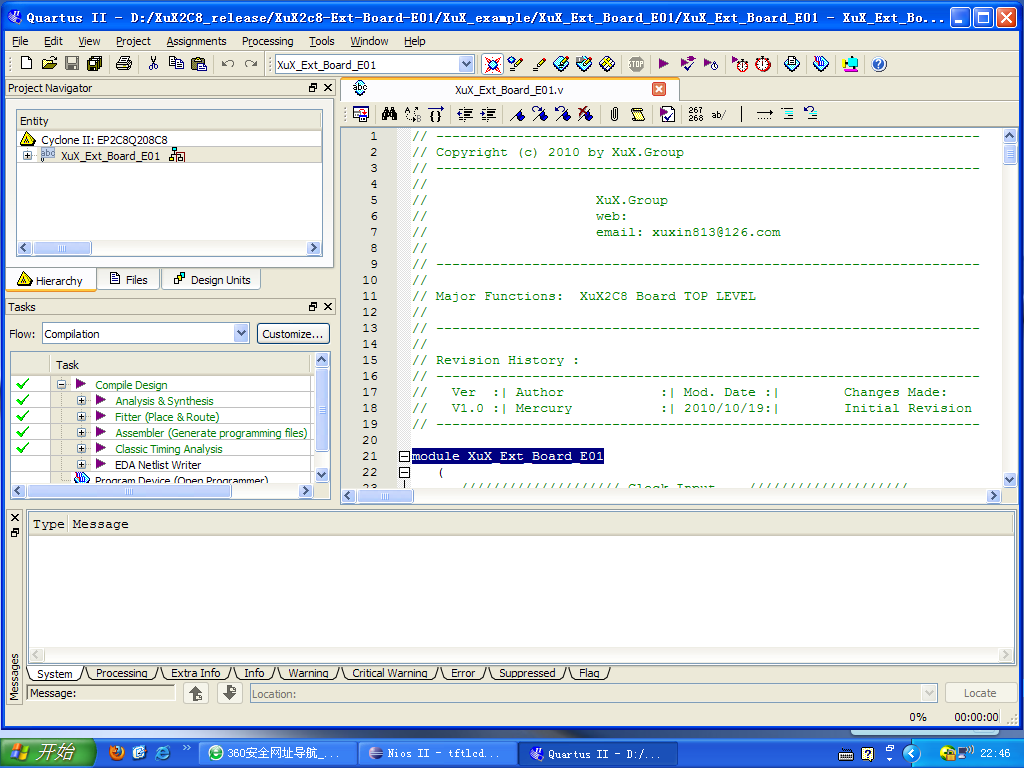Screen dimensions: 1024x768
Task: Close the XuX_Ext_Board_E01.v editor tab
Action: 659,89
